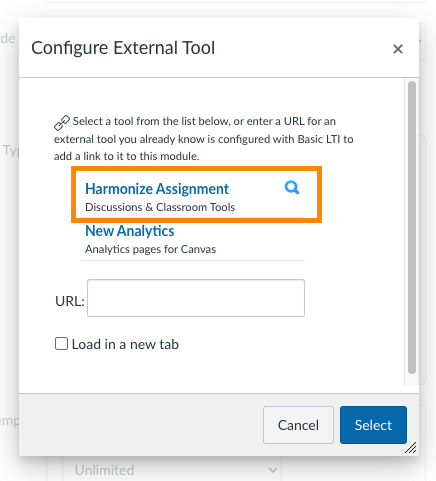Click into the URL input field
This screenshot has width=436, height=481.
point(196,298)
